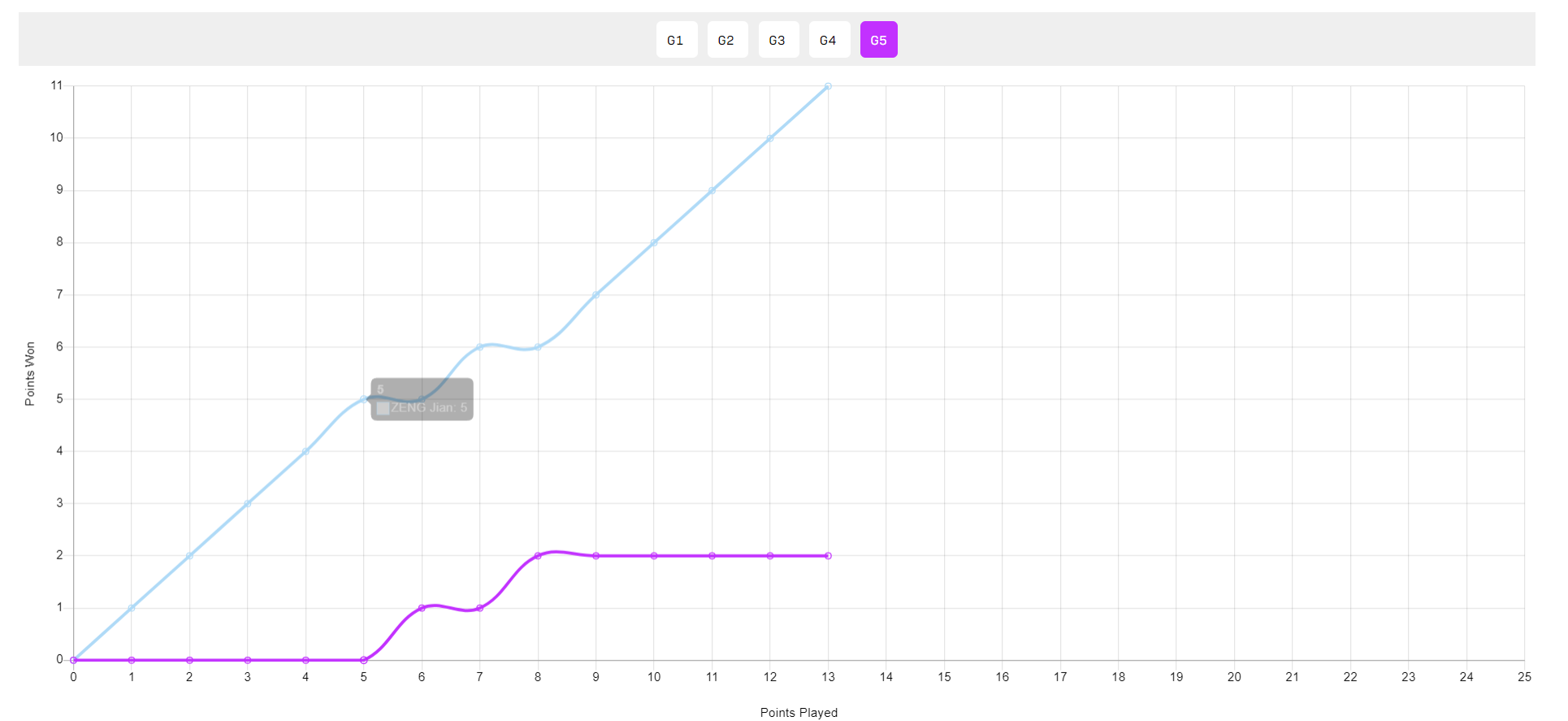Click the purple data point at 6 points played

[422, 608]
